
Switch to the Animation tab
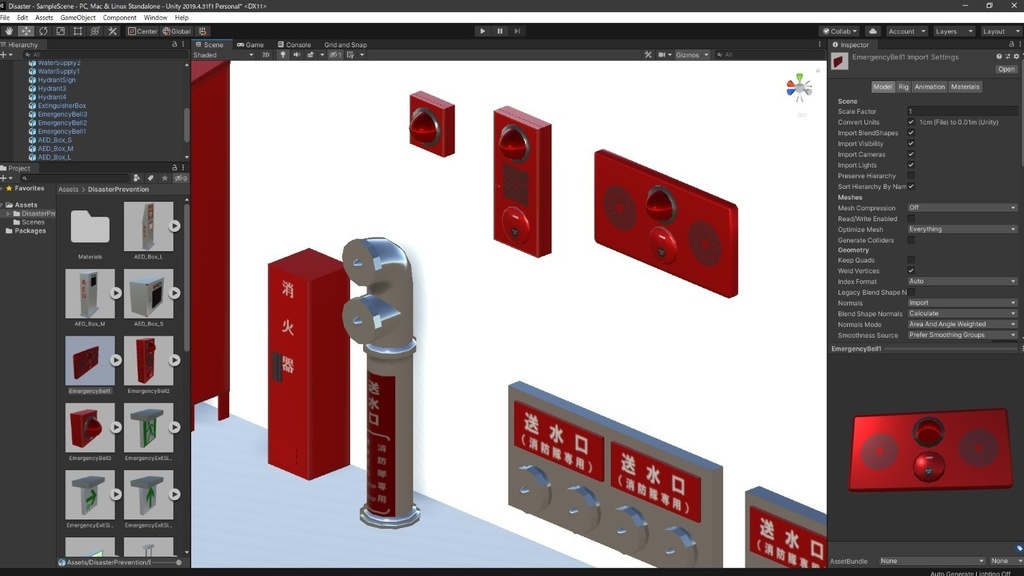point(929,87)
